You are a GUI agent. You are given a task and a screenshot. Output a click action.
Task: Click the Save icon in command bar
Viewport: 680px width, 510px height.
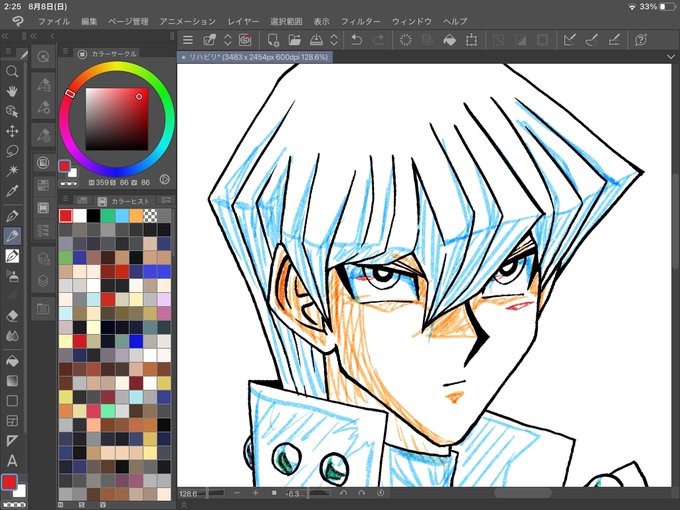coord(316,40)
